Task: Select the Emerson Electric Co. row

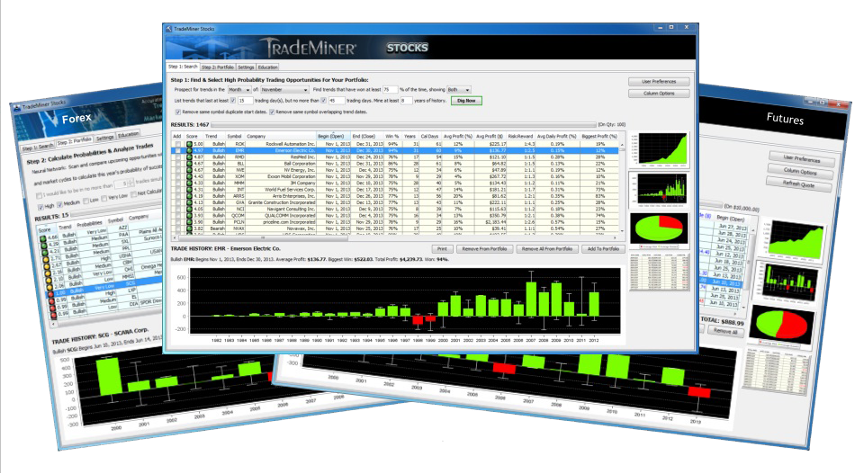Action: tap(396, 150)
